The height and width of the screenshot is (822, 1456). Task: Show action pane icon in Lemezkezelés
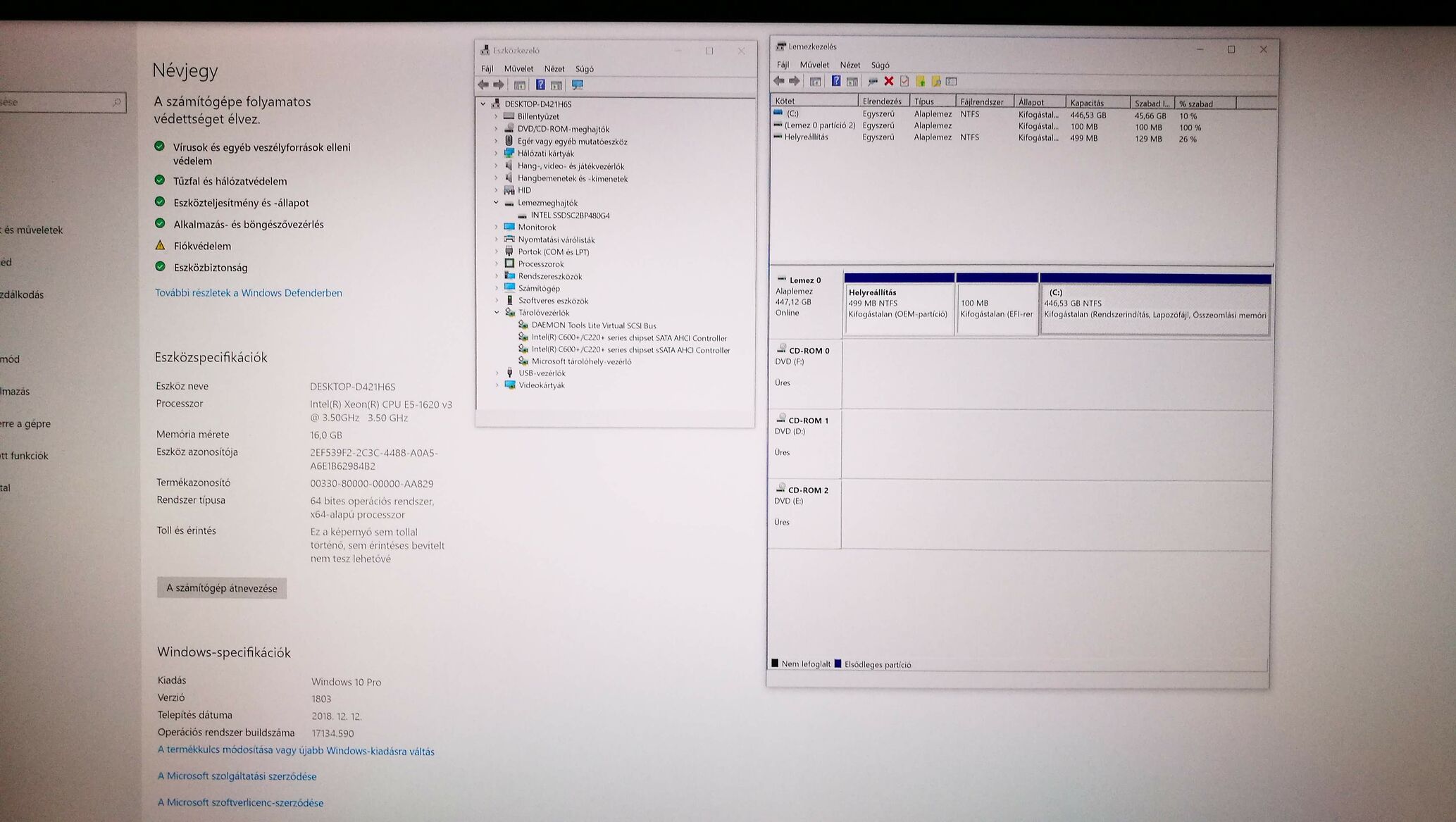point(852,82)
